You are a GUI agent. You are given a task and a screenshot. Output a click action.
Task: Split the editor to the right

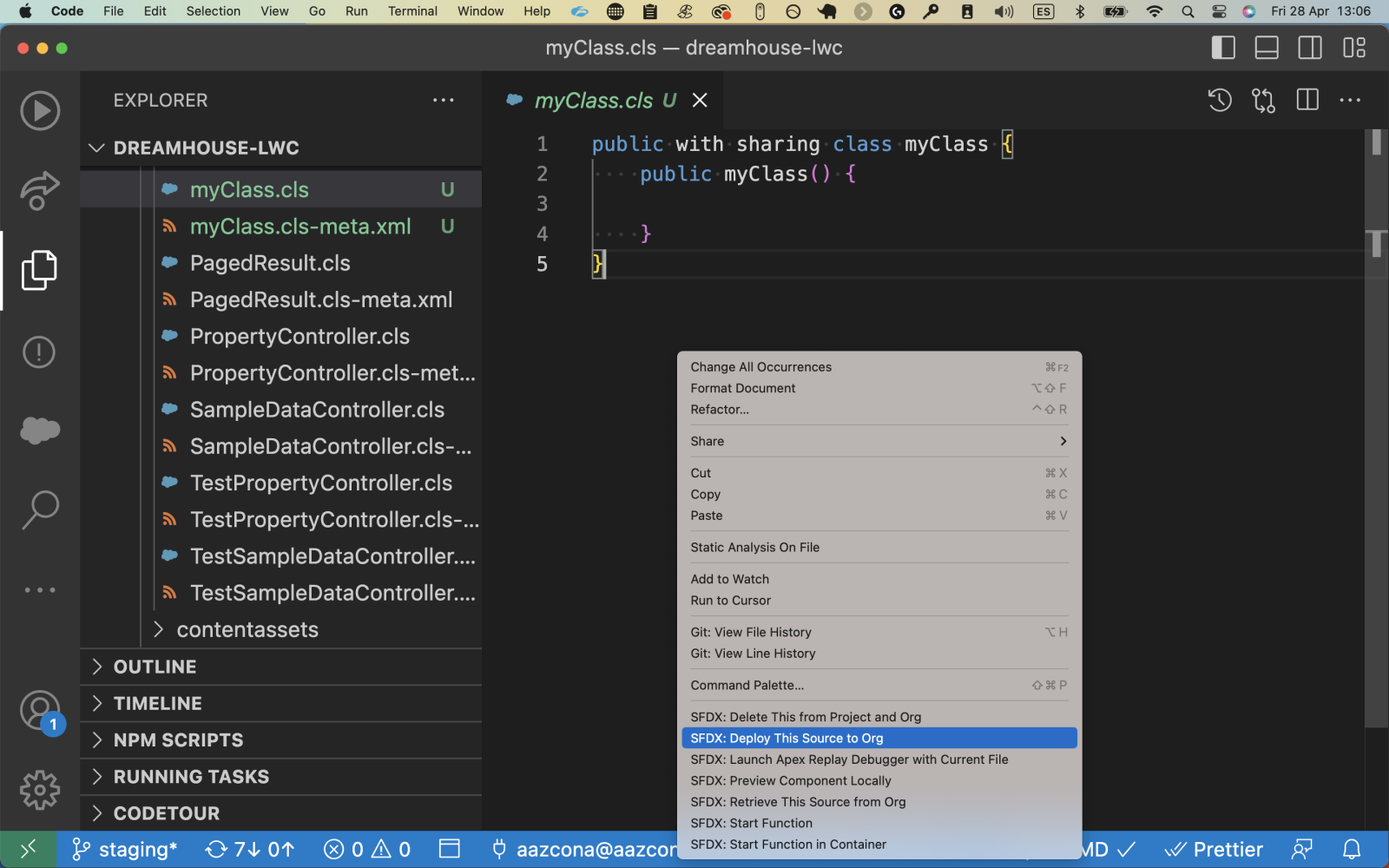1307,100
